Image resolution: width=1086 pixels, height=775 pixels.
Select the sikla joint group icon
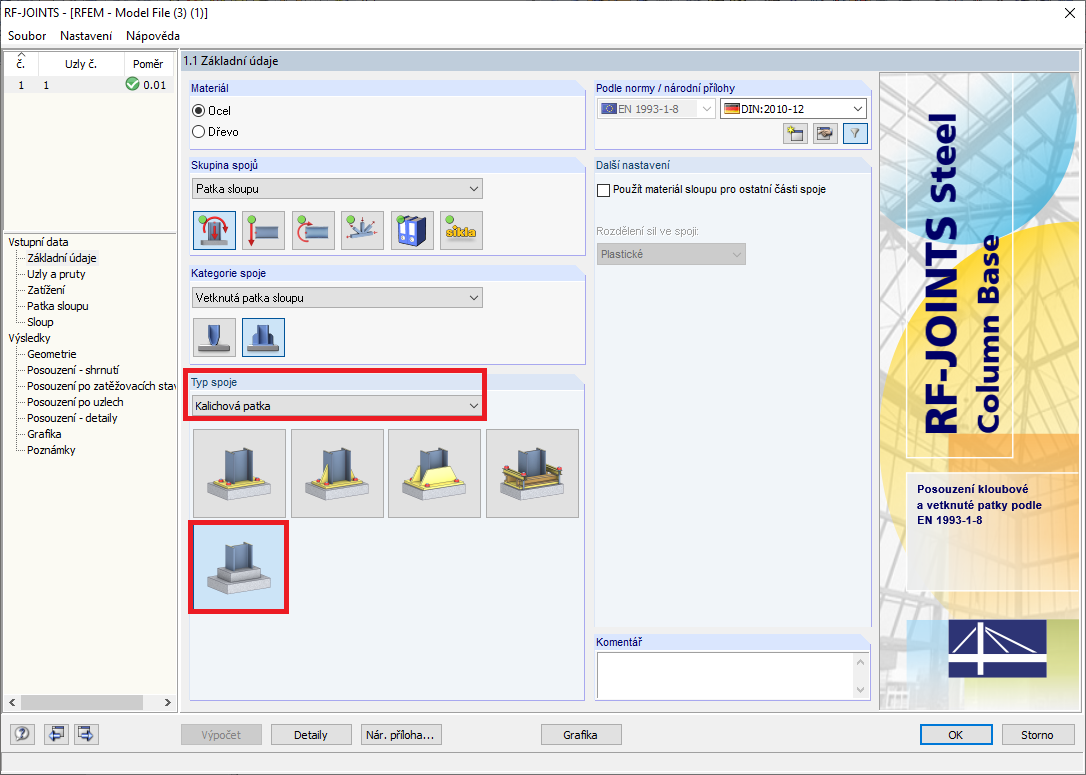point(461,231)
